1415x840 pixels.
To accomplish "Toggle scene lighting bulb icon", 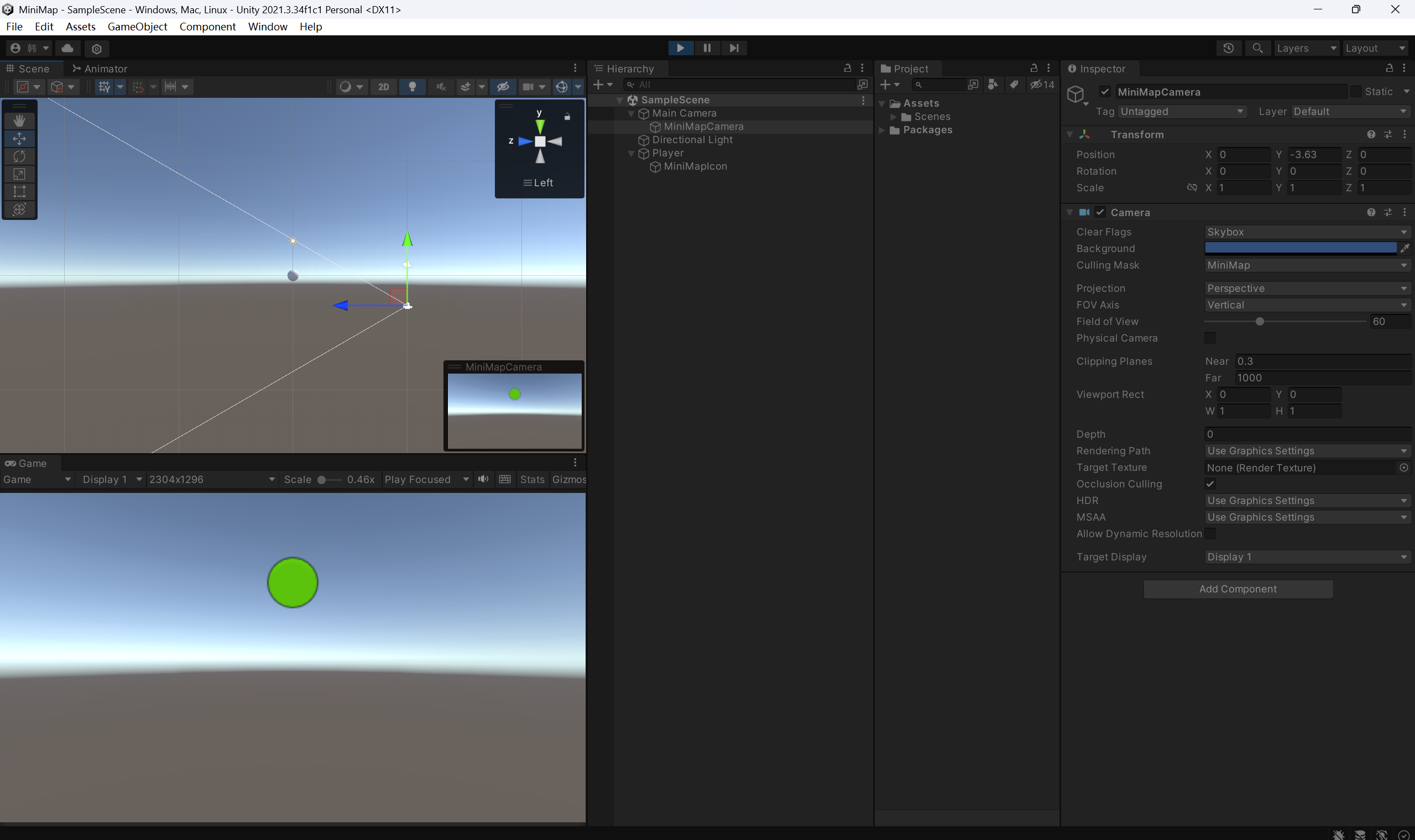I will tap(412, 87).
